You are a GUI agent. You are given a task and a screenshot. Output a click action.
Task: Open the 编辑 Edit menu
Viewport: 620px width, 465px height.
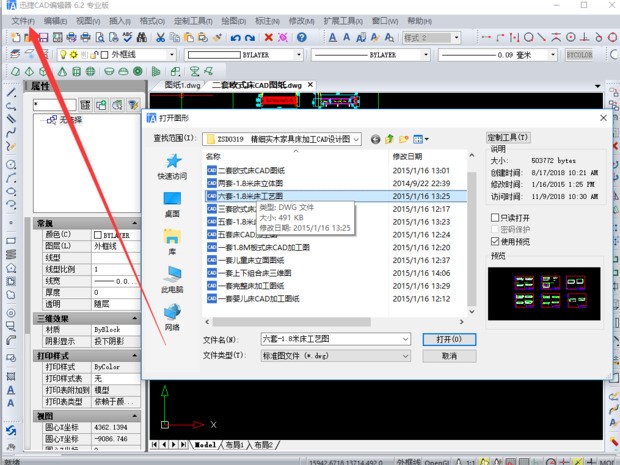click(x=55, y=21)
